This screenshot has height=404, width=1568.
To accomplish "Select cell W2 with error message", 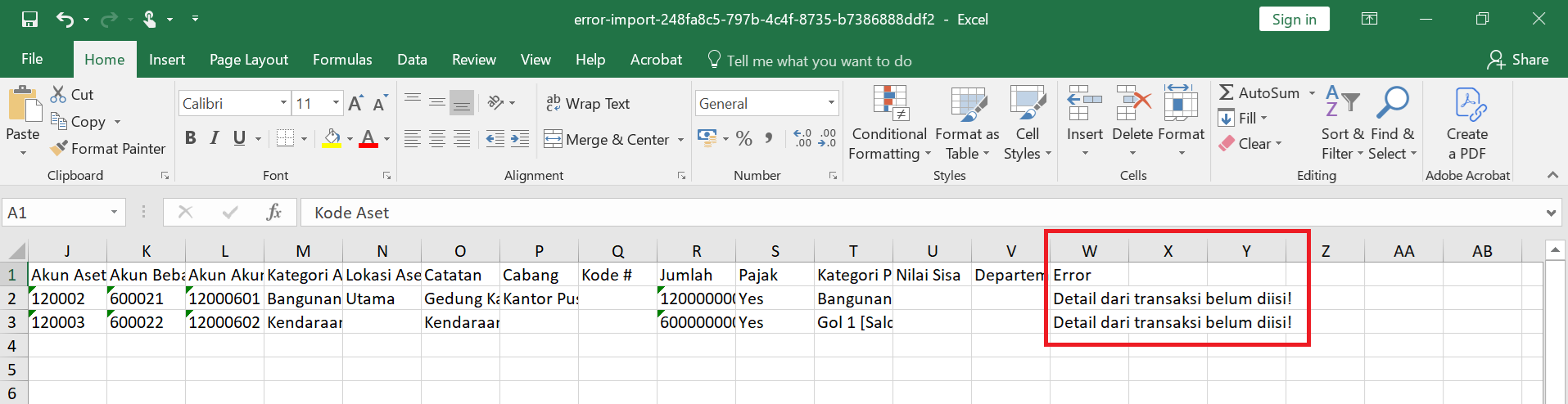I will 1088,299.
